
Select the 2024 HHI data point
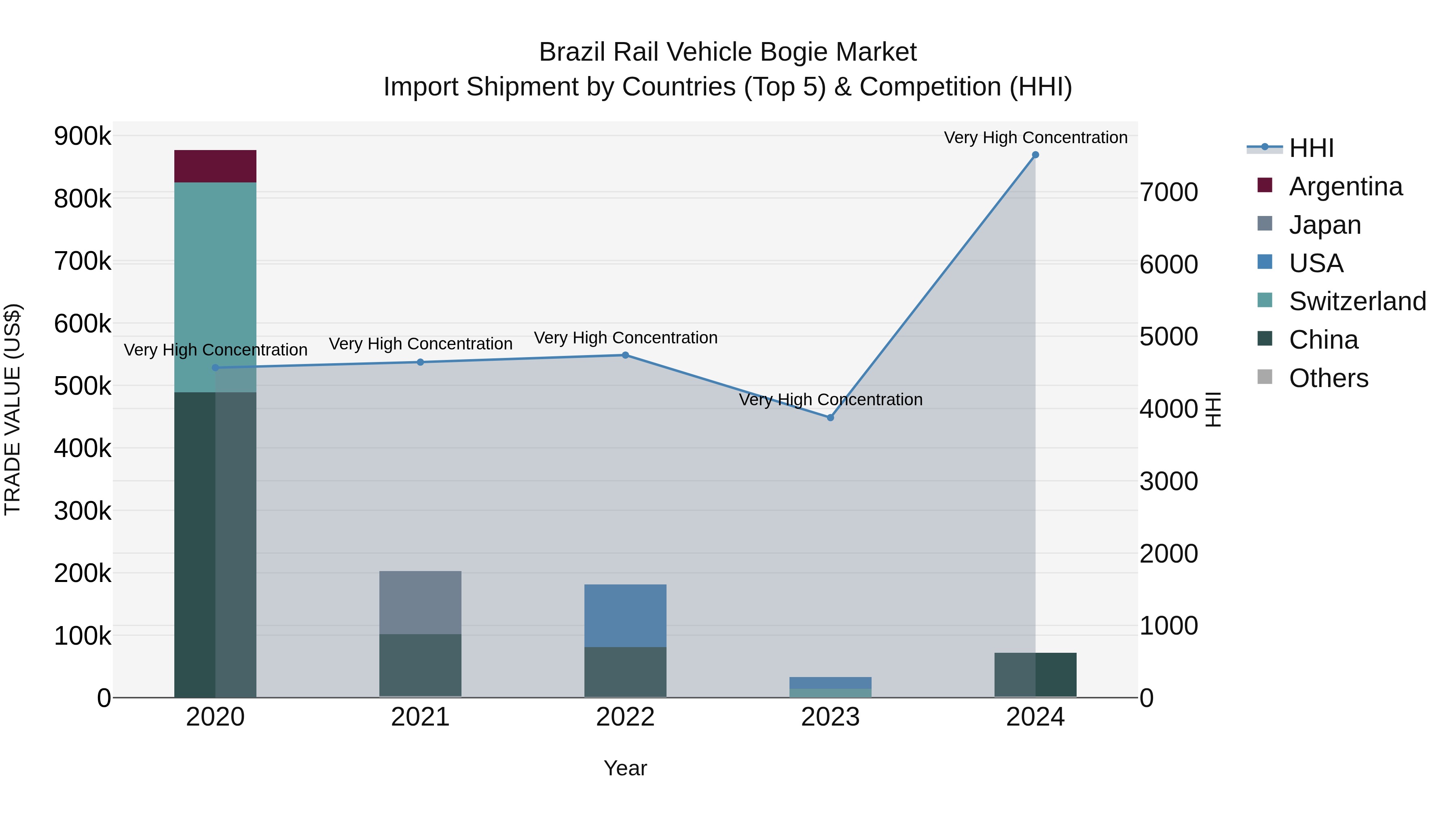[1035, 155]
